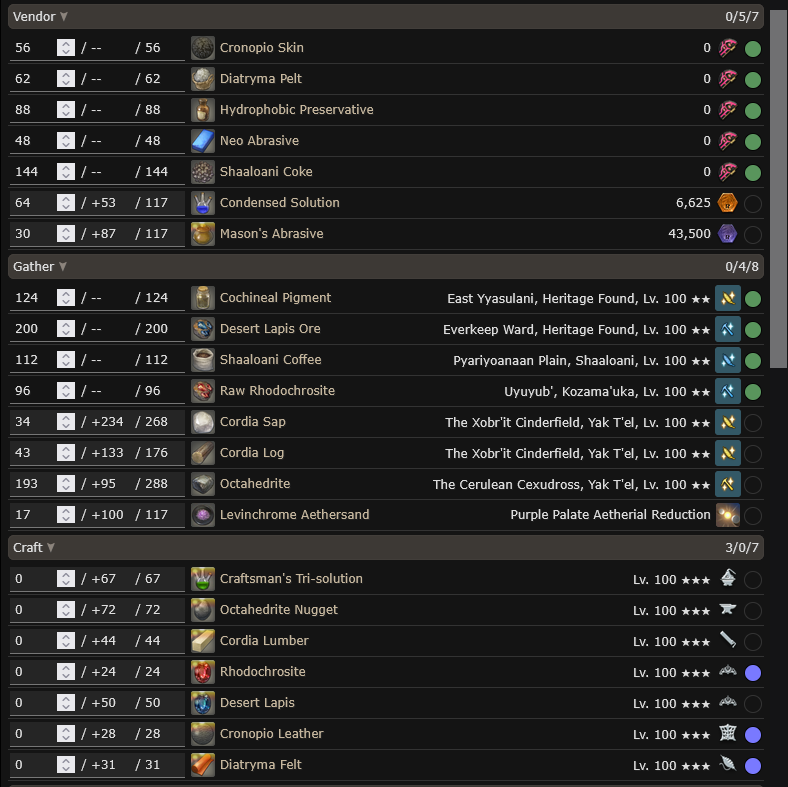The width and height of the screenshot is (788, 787).
Task: Adjust the quantity stepper for Cordia Sap
Action: (x=66, y=422)
